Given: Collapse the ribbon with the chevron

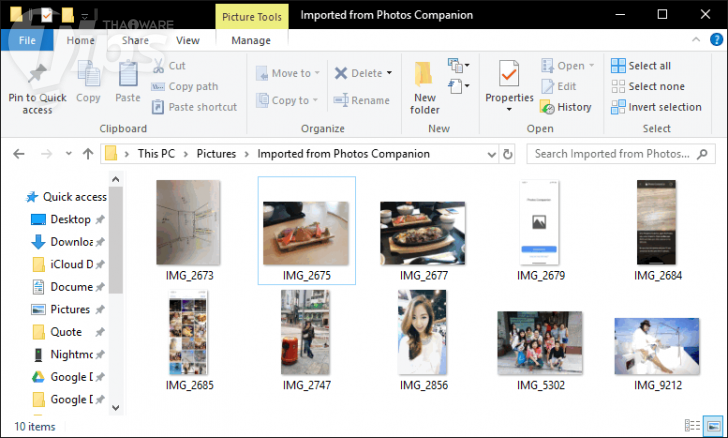Looking at the screenshot, I should point(696,40).
